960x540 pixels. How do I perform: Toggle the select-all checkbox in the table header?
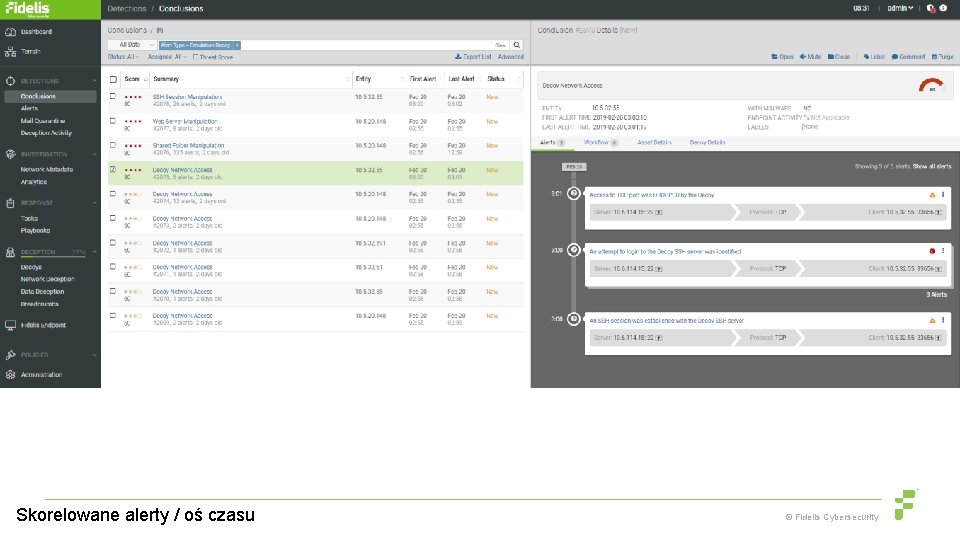click(113, 79)
